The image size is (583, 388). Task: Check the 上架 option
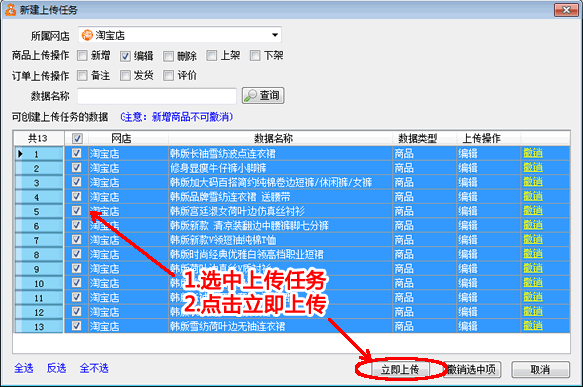(x=212, y=56)
